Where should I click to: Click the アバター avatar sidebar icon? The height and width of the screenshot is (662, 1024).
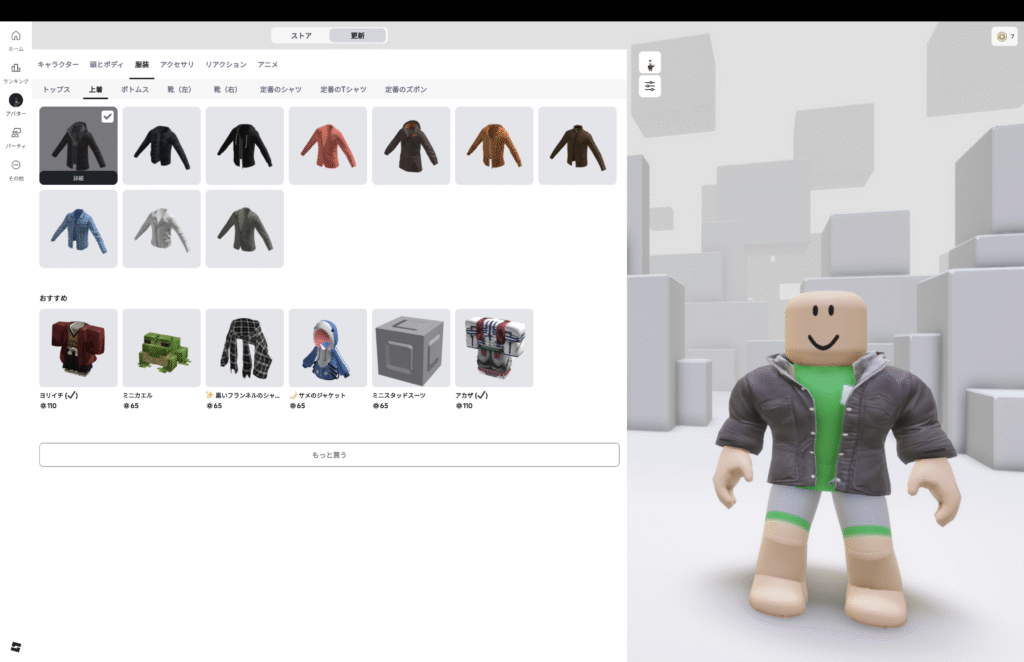pyautogui.click(x=16, y=101)
